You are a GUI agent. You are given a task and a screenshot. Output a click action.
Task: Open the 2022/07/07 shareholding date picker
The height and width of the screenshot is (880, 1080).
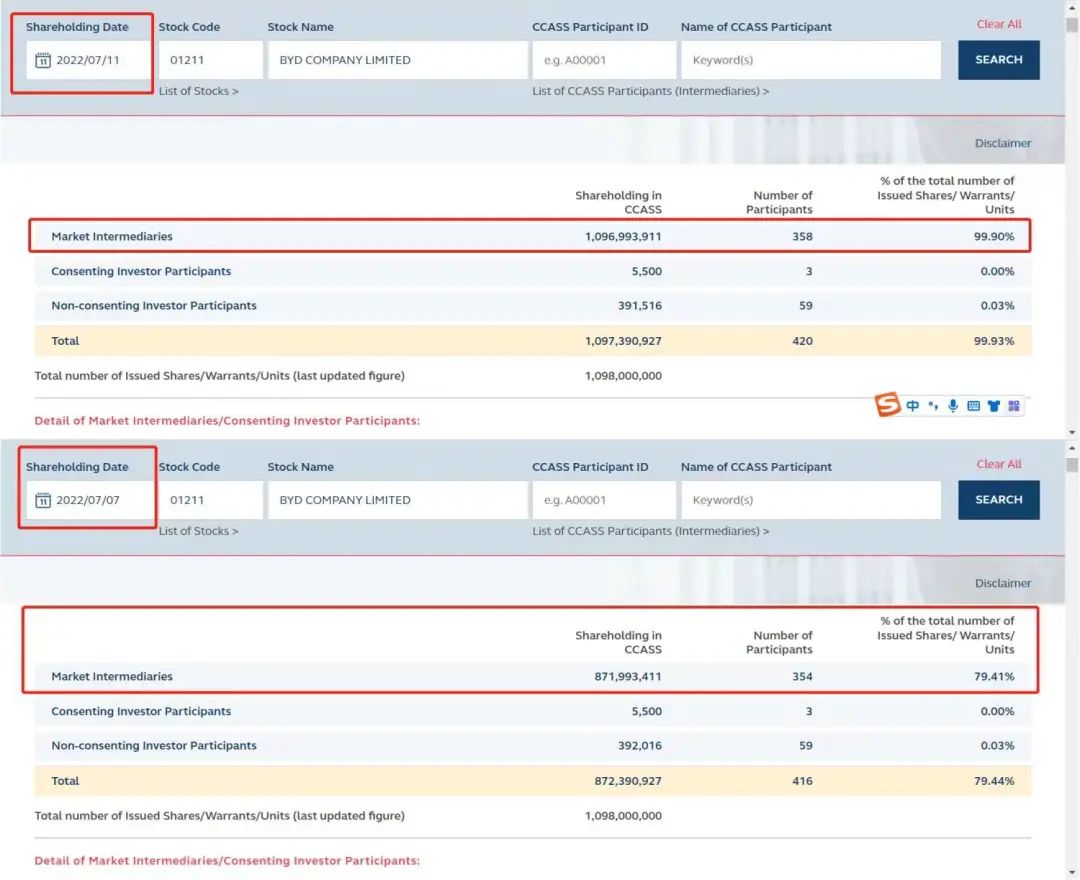(88, 500)
